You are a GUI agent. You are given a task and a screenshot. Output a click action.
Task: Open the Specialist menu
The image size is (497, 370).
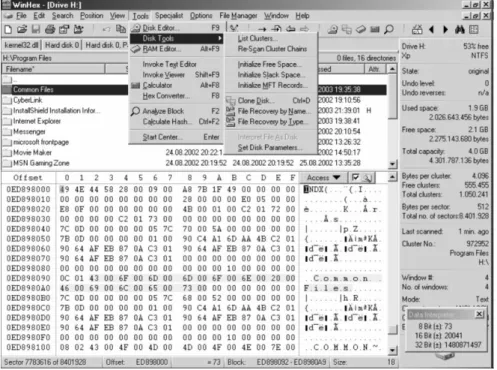click(169, 16)
